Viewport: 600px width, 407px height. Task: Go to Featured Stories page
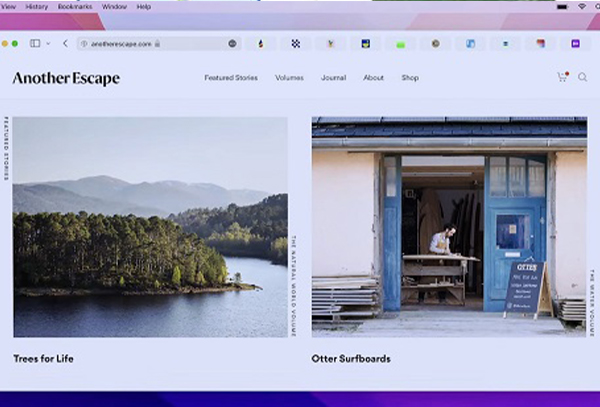[x=231, y=78]
